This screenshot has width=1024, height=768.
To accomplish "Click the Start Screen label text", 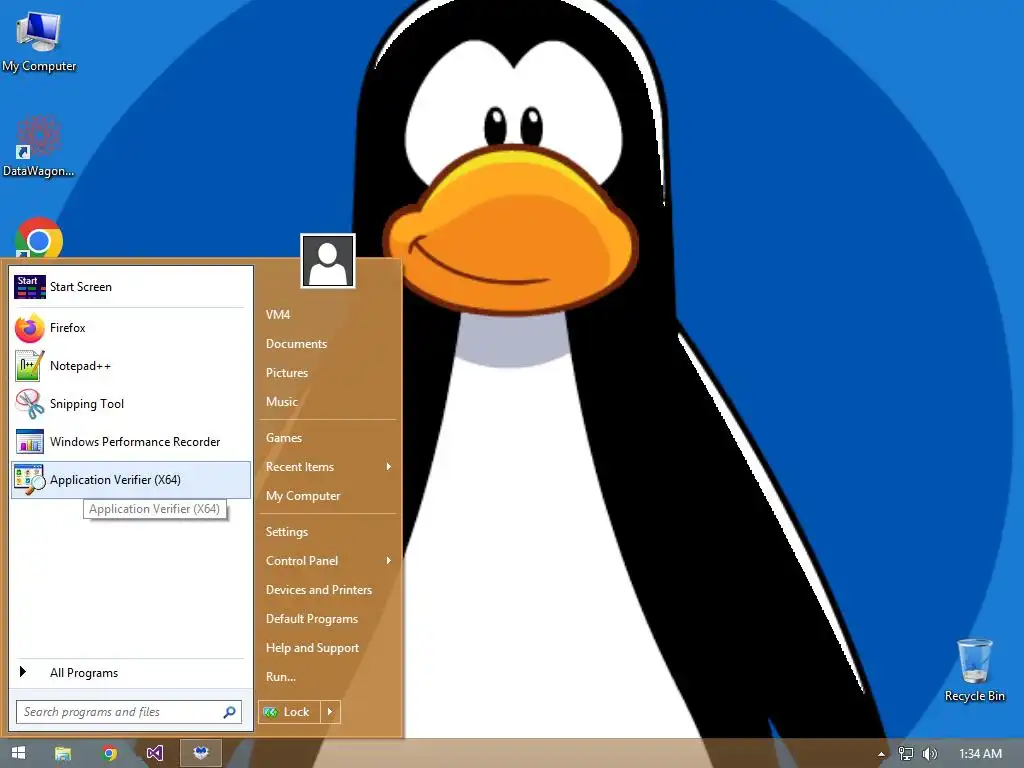I will [81, 287].
